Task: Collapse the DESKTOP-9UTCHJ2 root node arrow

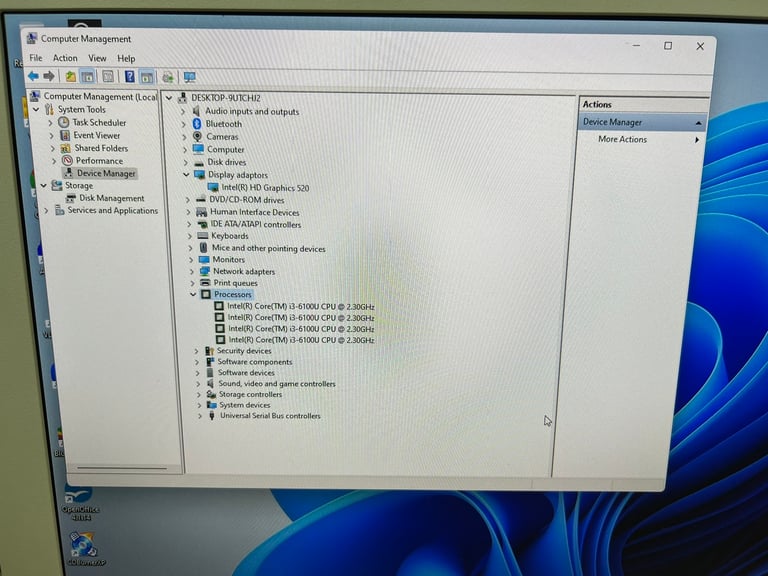Action: point(169,98)
